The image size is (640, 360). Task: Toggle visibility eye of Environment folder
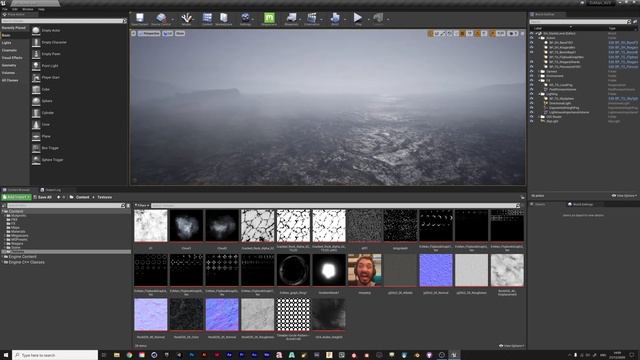pyautogui.click(x=531, y=76)
